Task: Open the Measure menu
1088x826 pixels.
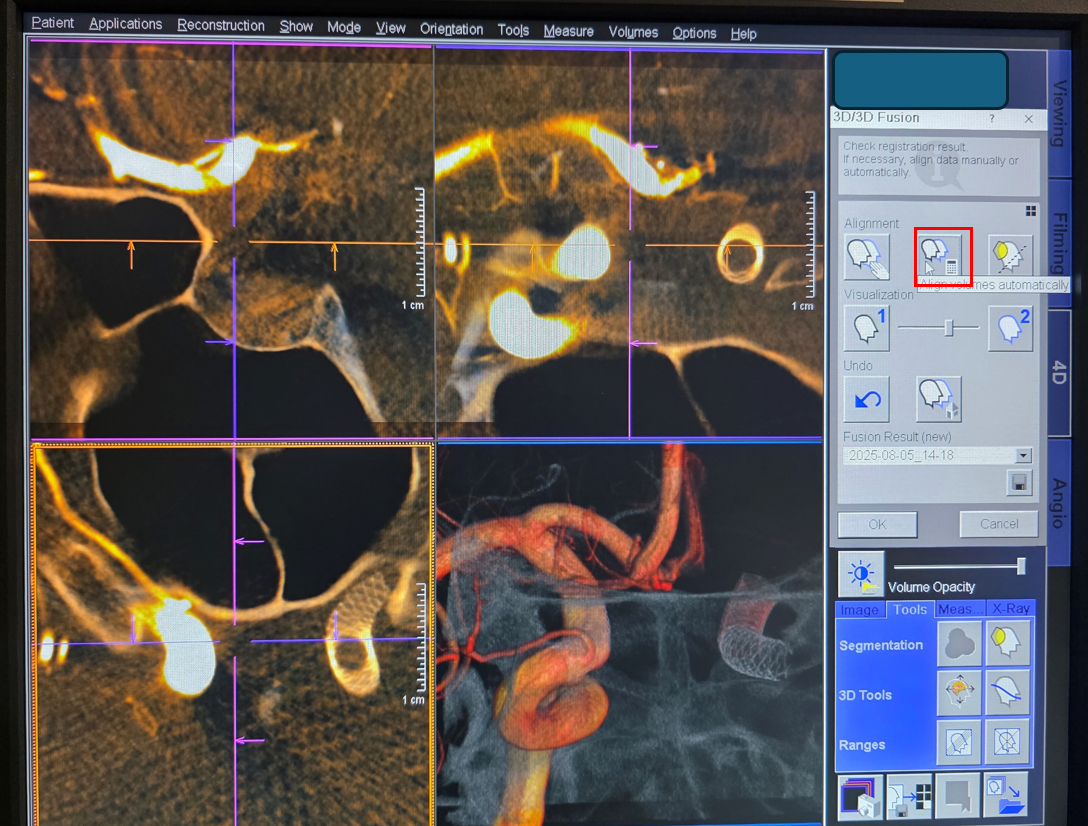Action: [568, 31]
